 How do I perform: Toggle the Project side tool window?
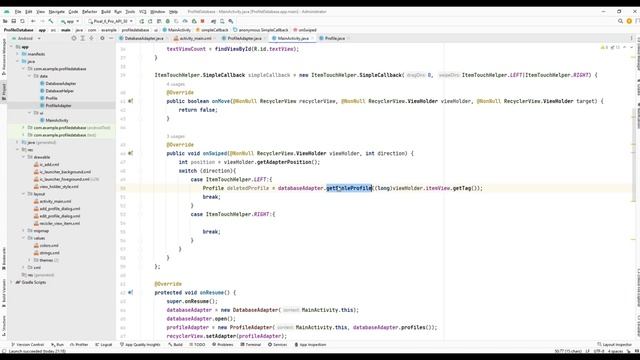point(4,91)
